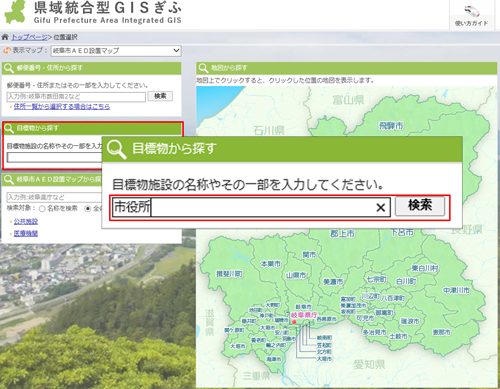Click 多治見市 on the map
Viewport: 500px width, 389px height.
click(x=374, y=332)
